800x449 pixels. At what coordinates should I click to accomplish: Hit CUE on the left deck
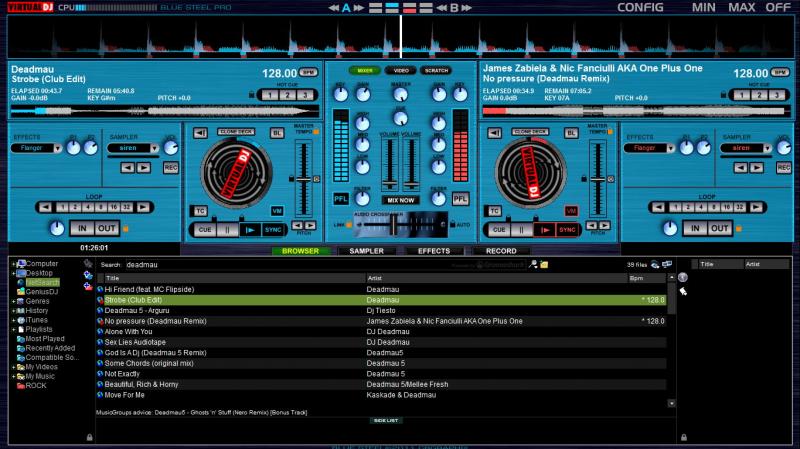click(205, 230)
